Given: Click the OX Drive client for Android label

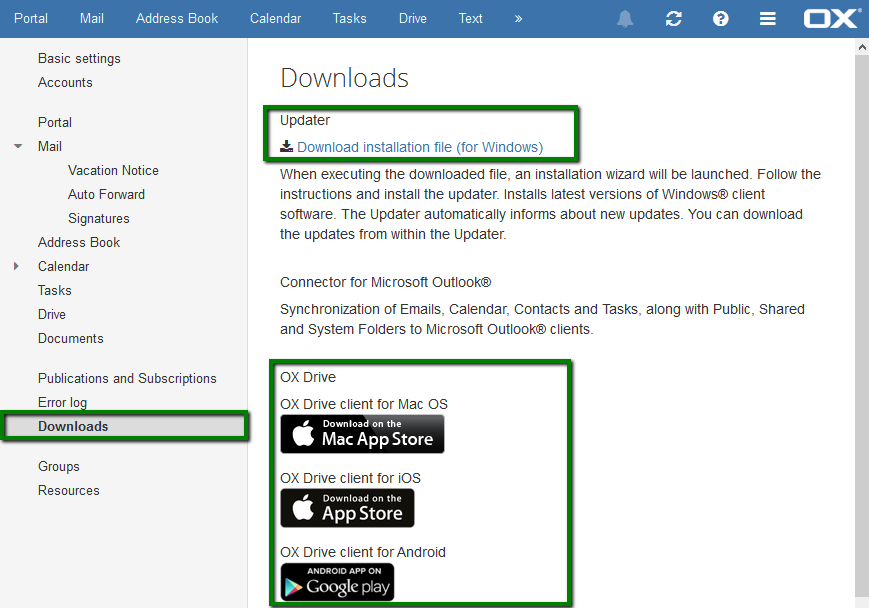Looking at the screenshot, I should point(362,552).
